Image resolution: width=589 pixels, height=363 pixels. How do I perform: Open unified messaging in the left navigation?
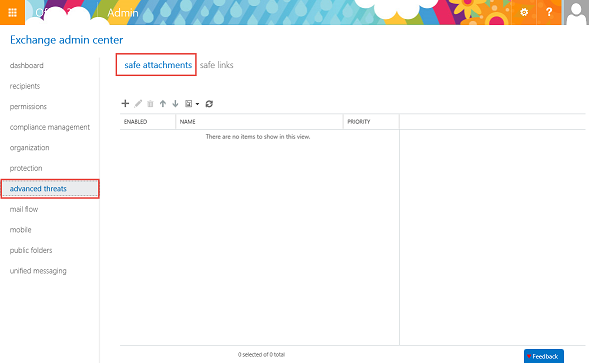(x=38, y=271)
